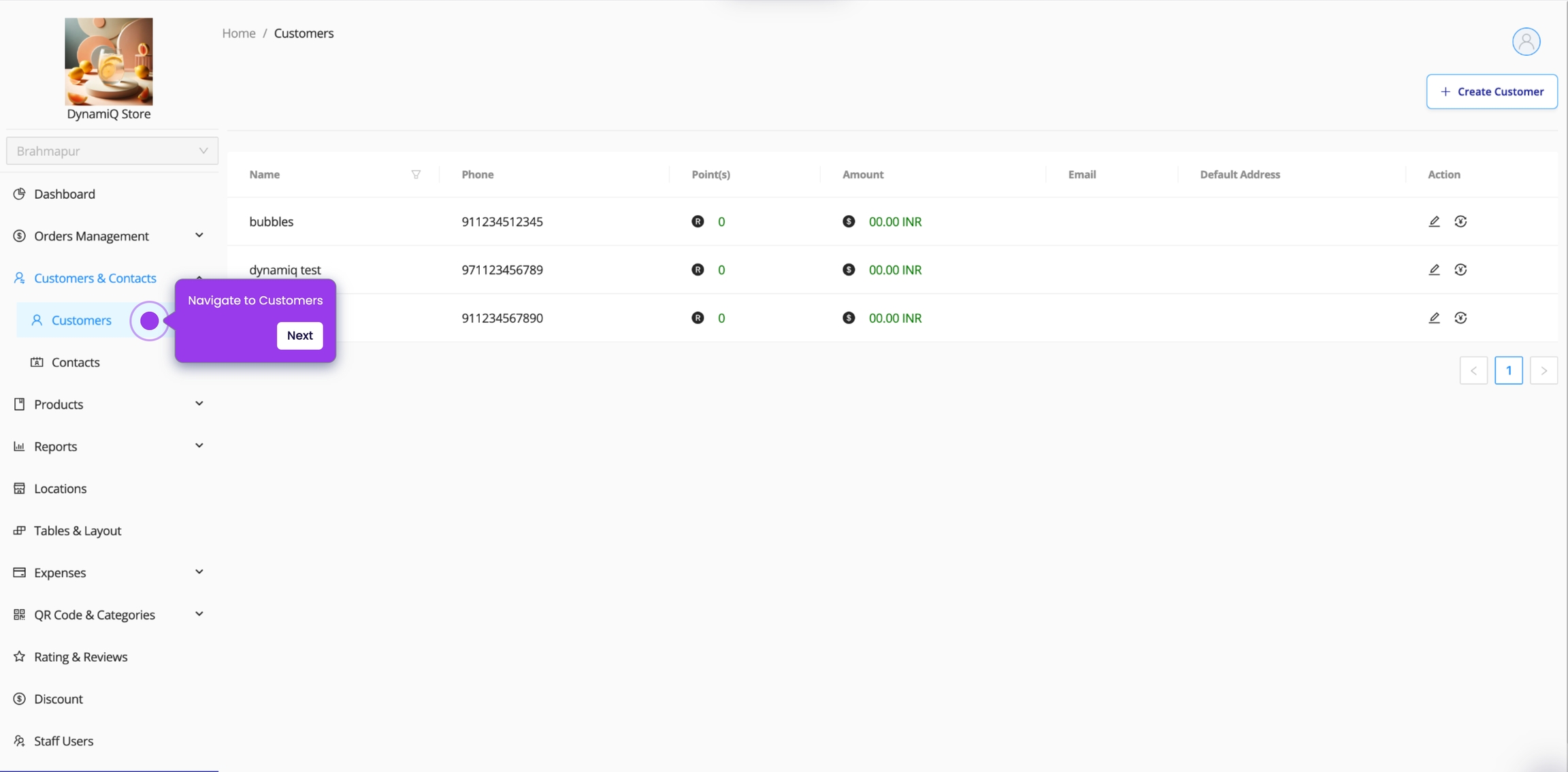
Task: Click edit pencil icon in third customer row
Action: click(1434, 318)
